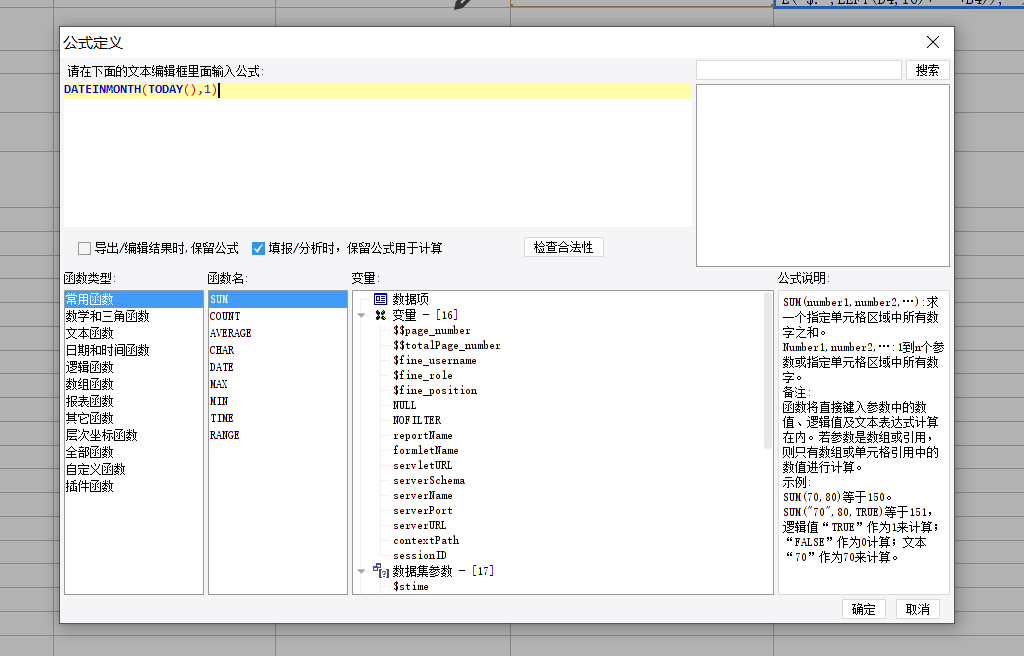1024x656 pixels.
Task: Click the 数据项 tree icon
Action: click(380, 299)
